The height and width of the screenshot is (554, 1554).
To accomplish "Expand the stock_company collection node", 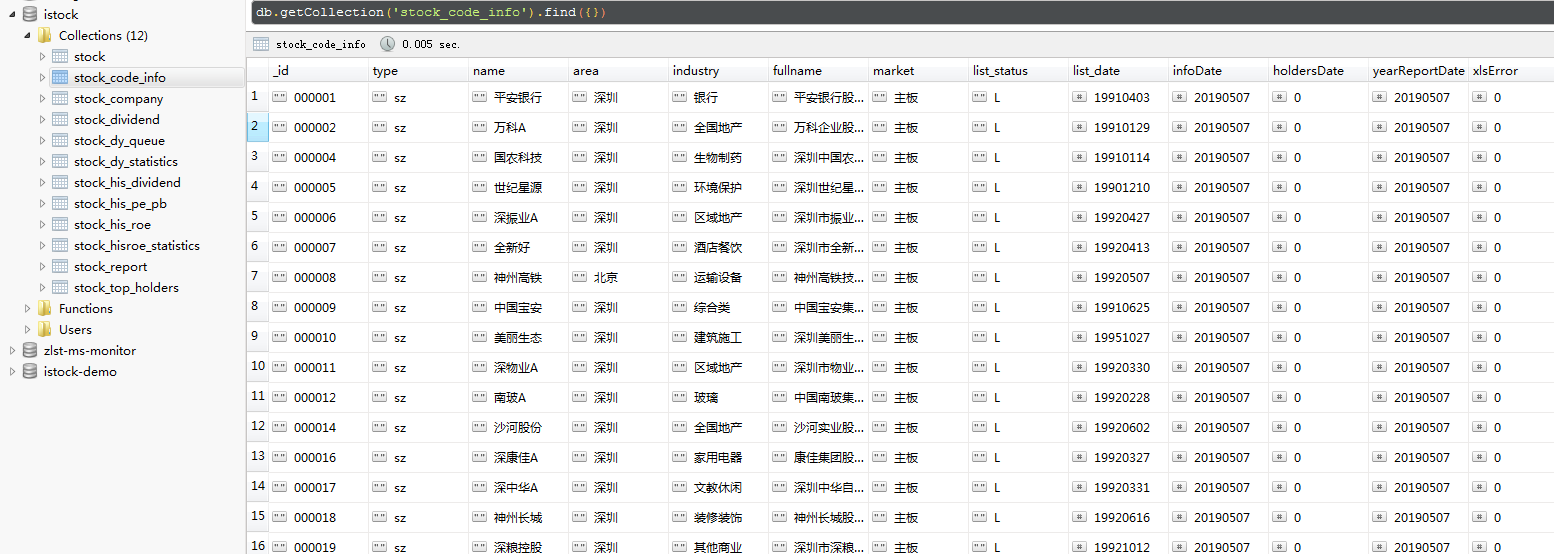I will click(43, 98).
